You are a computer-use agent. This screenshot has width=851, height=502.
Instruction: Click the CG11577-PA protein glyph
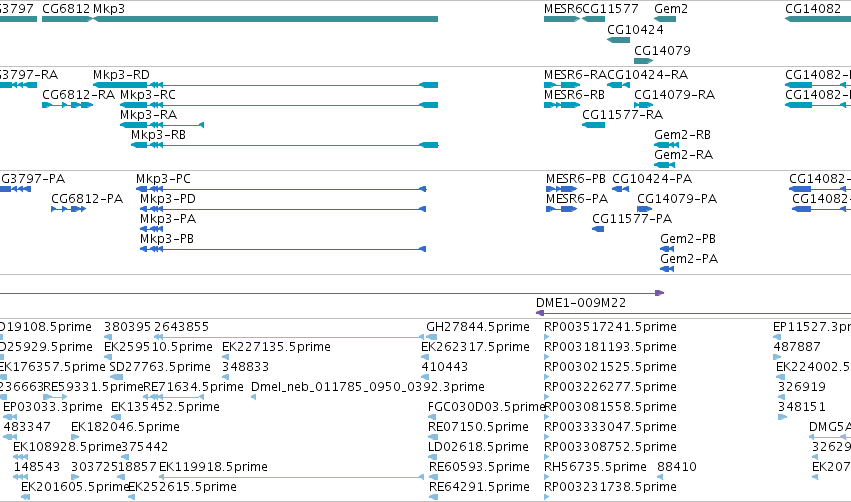(x=598, y=229)
